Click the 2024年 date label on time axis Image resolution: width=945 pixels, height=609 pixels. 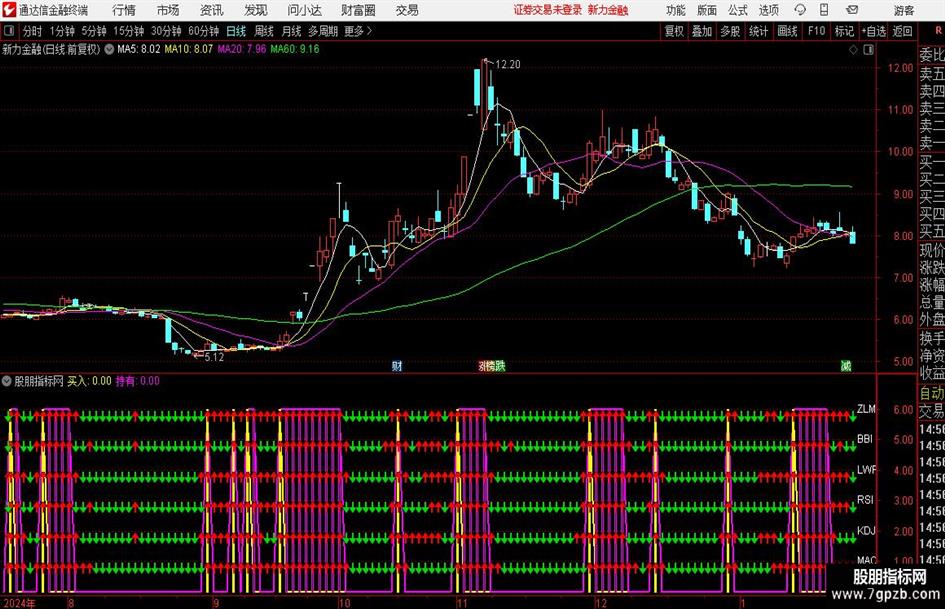click(19, 603)
